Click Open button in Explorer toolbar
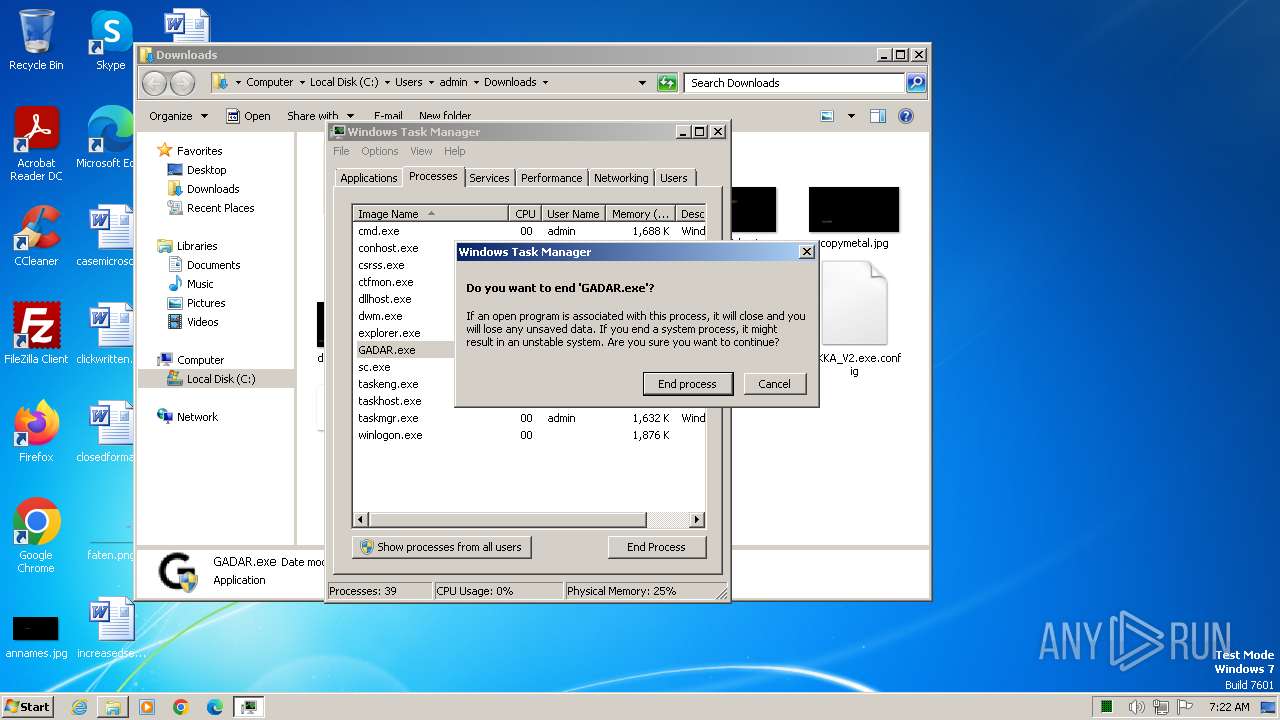The image size is (1280, 720). (x=248, y=116)
